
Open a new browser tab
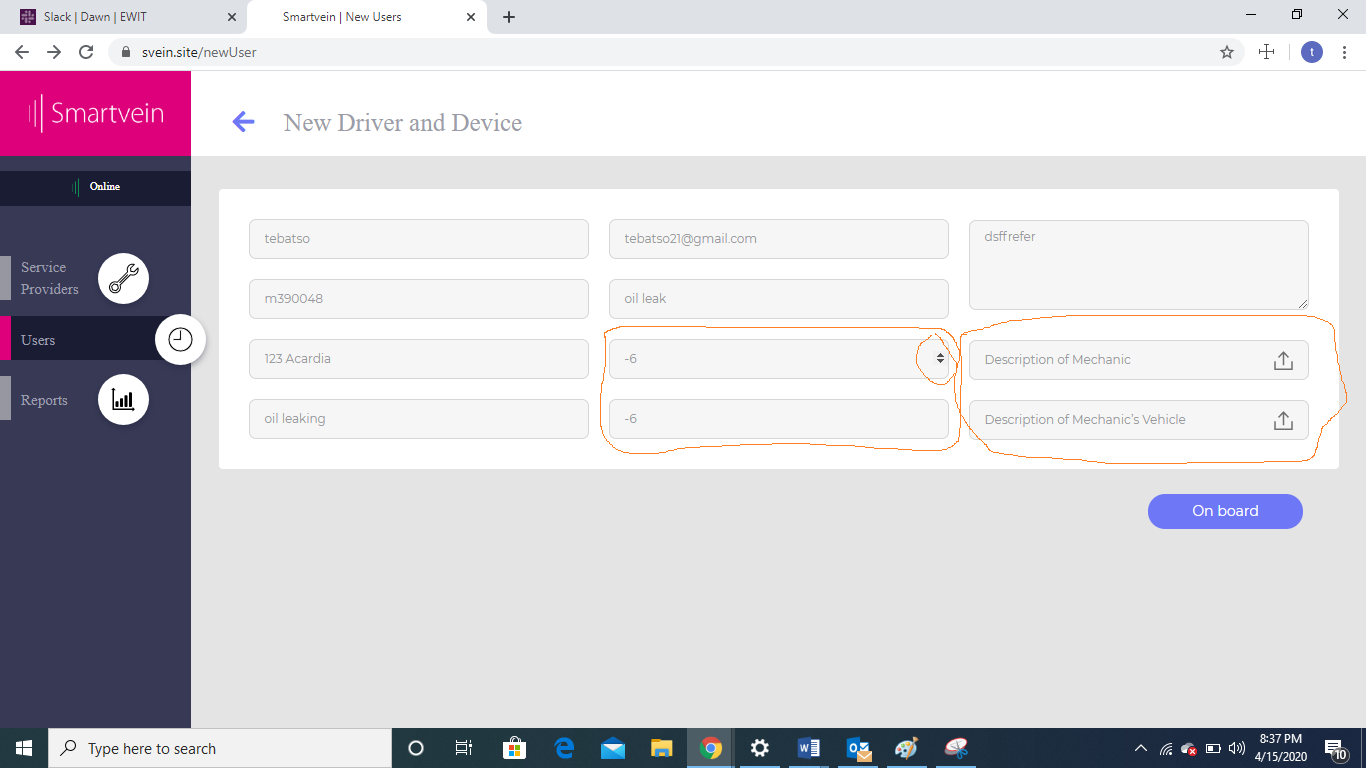pos(509,17)
